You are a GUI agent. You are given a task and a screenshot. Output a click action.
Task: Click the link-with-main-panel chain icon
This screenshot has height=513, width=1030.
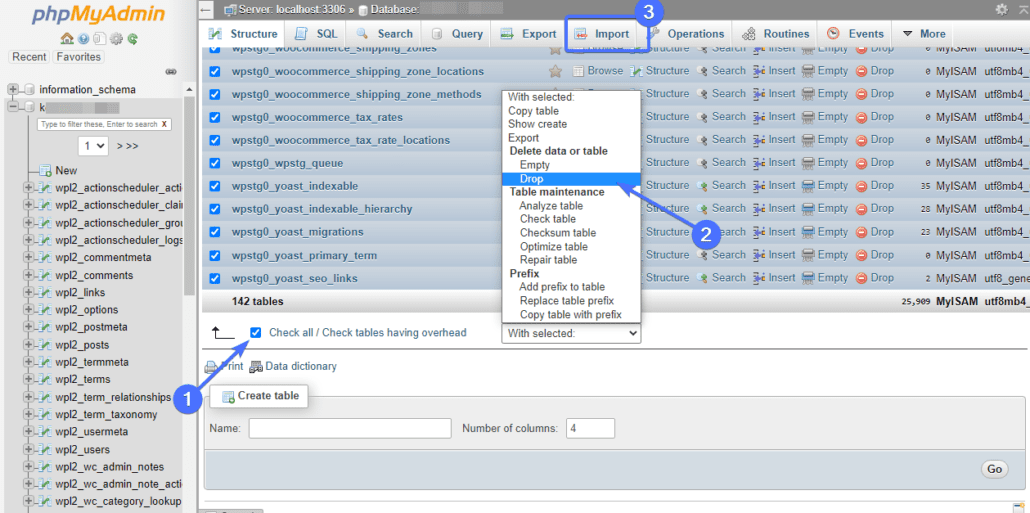[x=171, y=71]
